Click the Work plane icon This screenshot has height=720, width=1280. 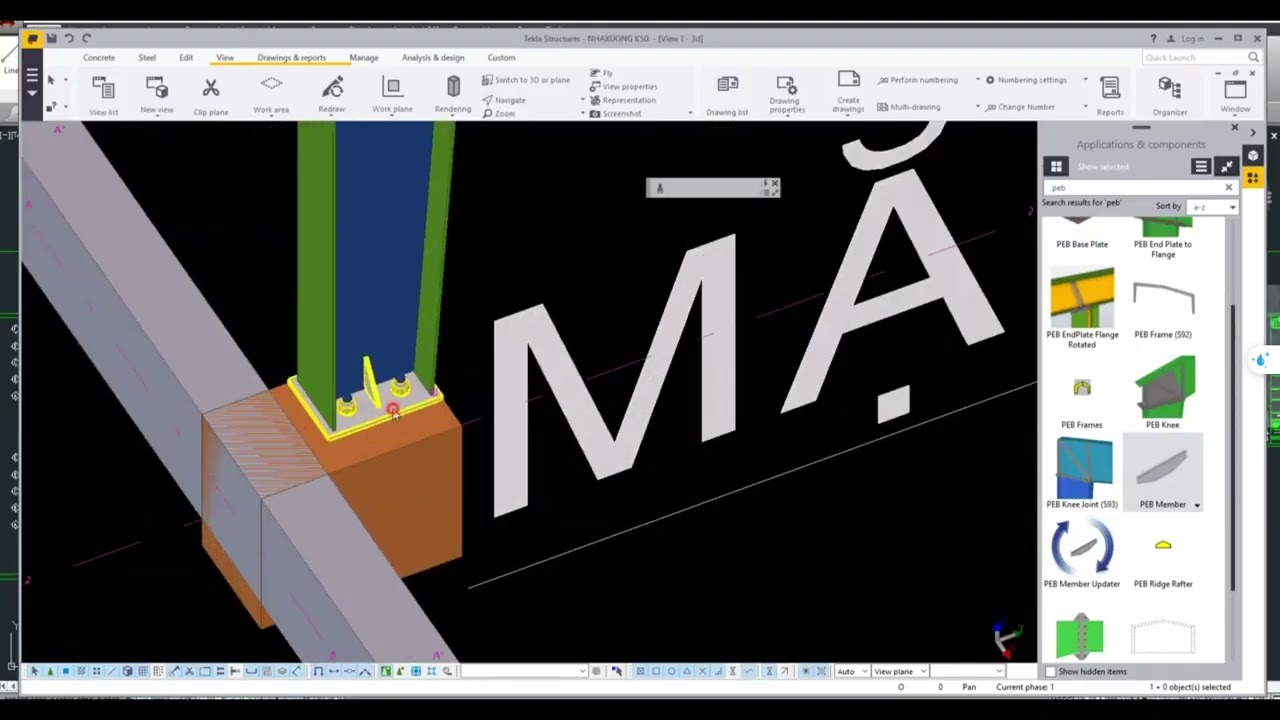point(392,88)
